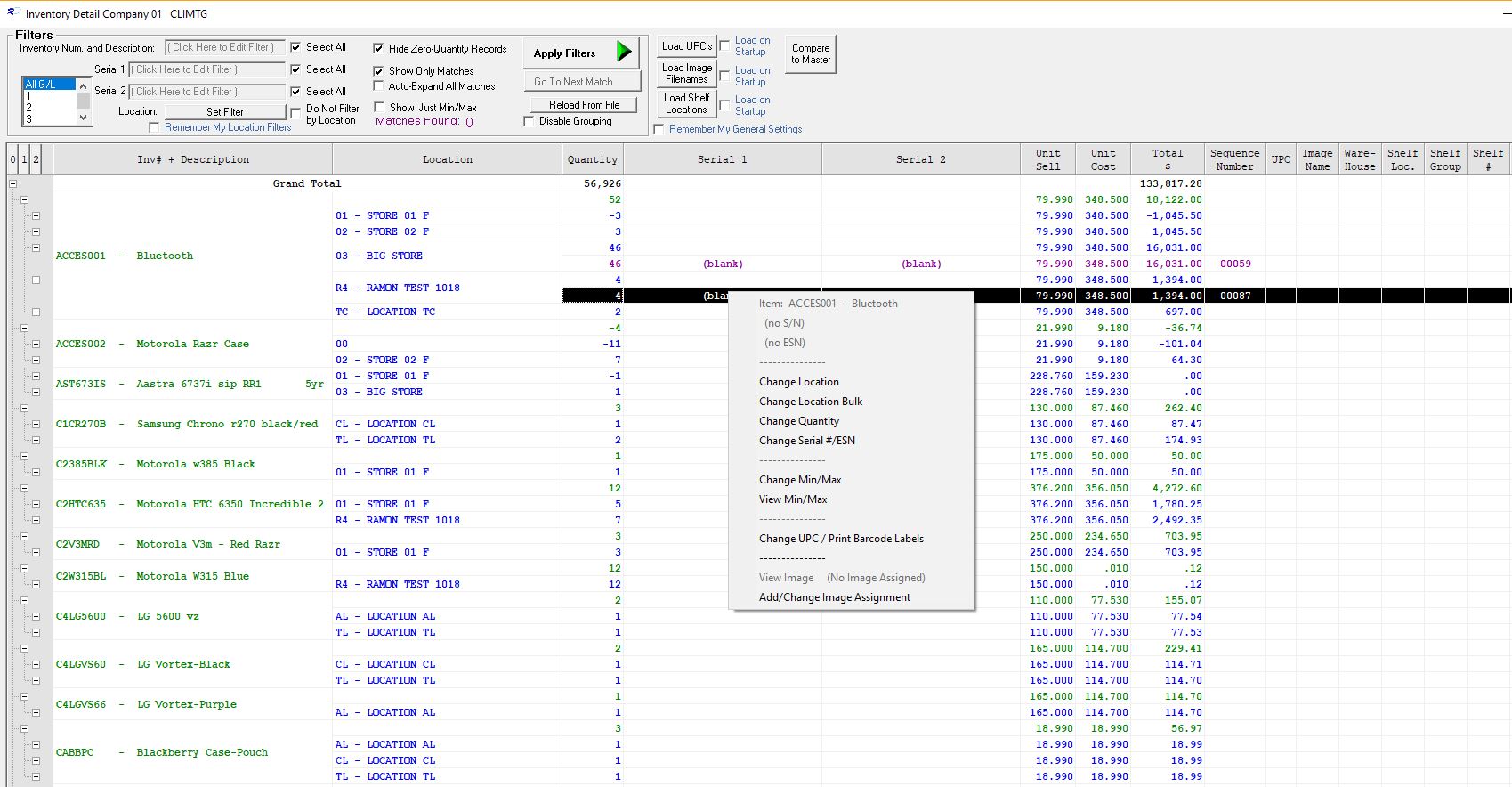Select All G/L in the list box
Screen dimensions: 1512x787
[x=49, y=85]
